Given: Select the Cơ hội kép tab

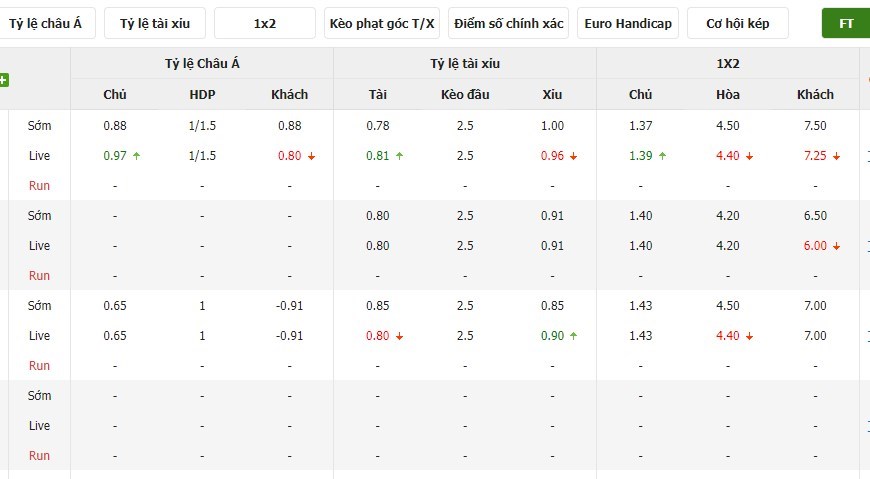Looking at the screenshot, I should pos(737,23).
